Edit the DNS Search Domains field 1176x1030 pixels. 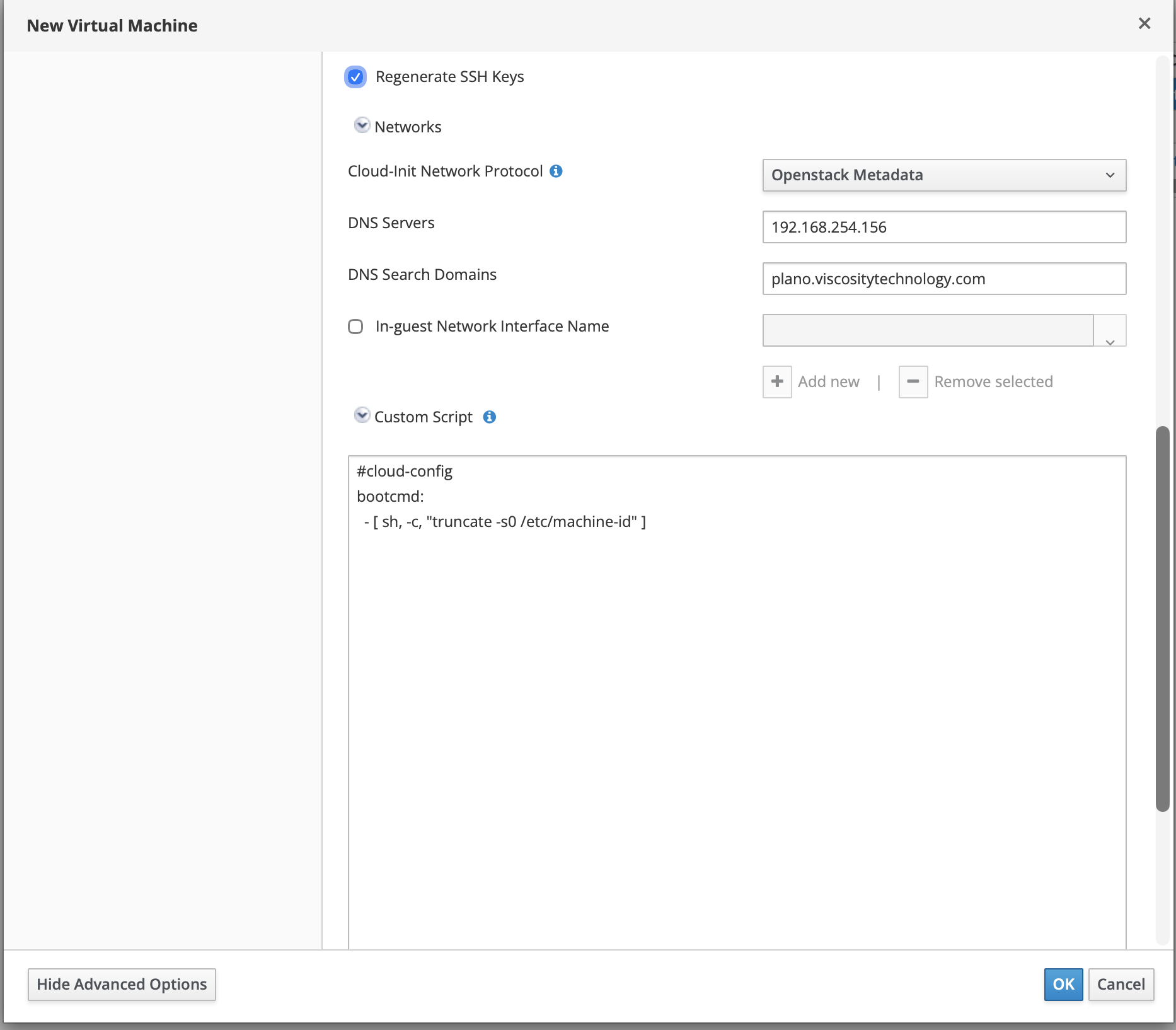pyautogui.click(x=944, y=279)
